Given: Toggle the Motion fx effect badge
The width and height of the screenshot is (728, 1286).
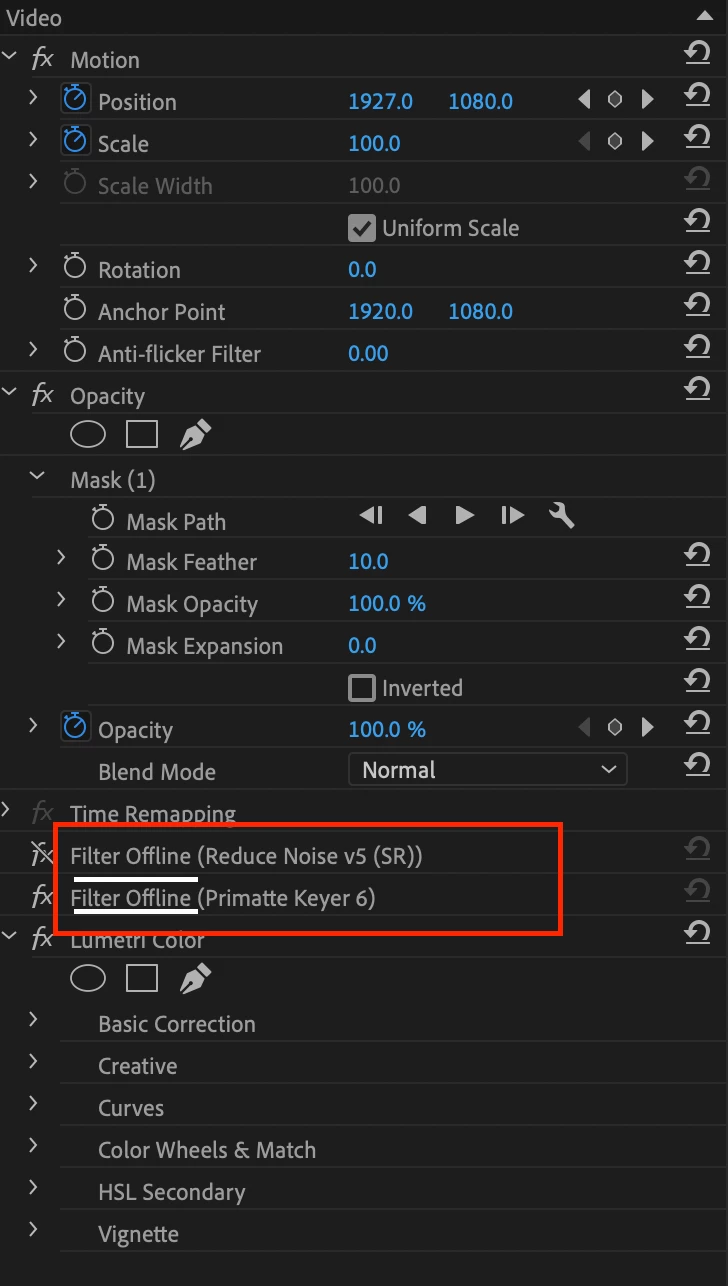Looking at the screenshot, I should [x=42, y=59].
